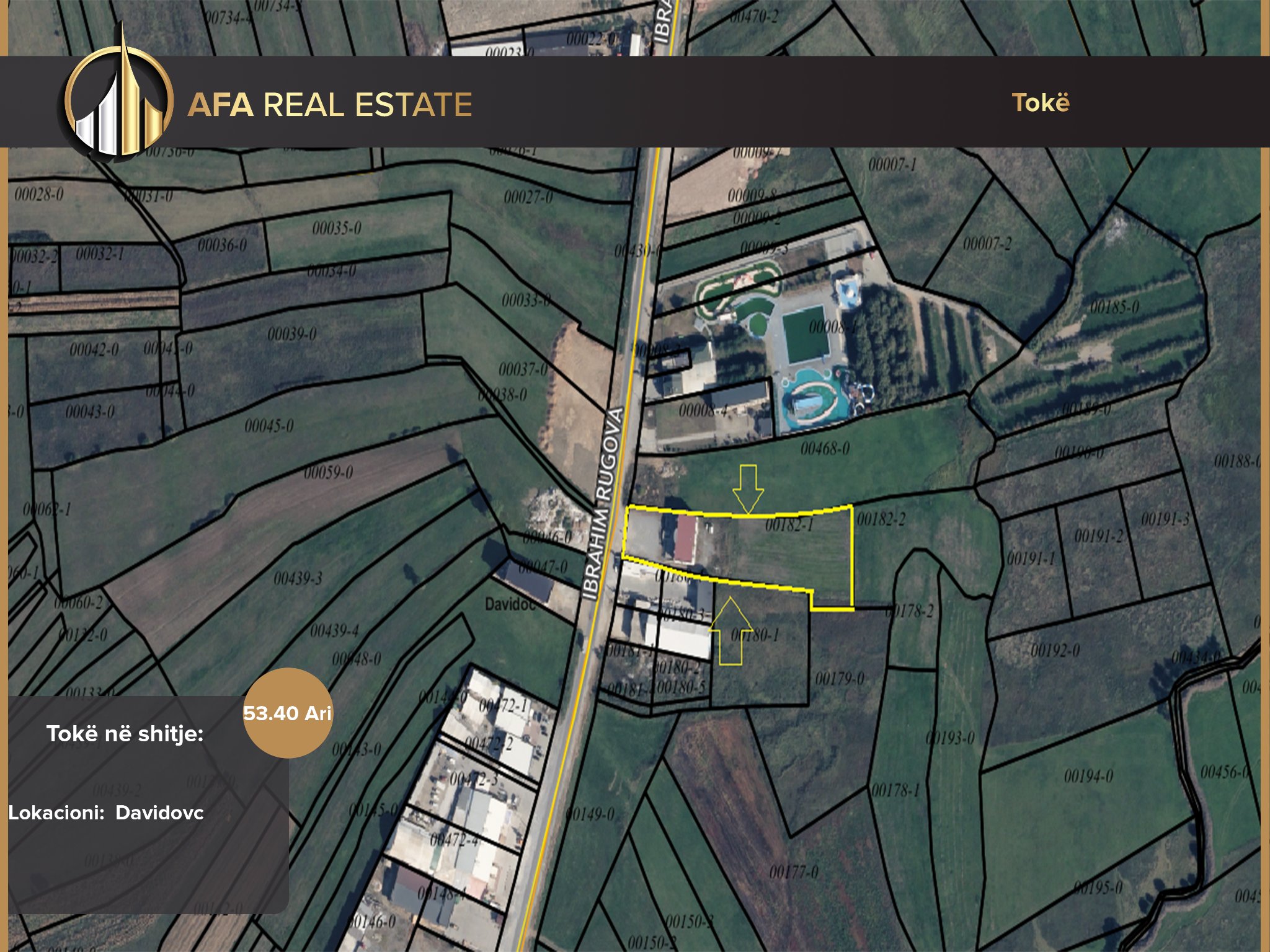This screenshot has height=952, width=1270.
Task: Click parcel label 00456-0
Action: tap(1225, 772)
